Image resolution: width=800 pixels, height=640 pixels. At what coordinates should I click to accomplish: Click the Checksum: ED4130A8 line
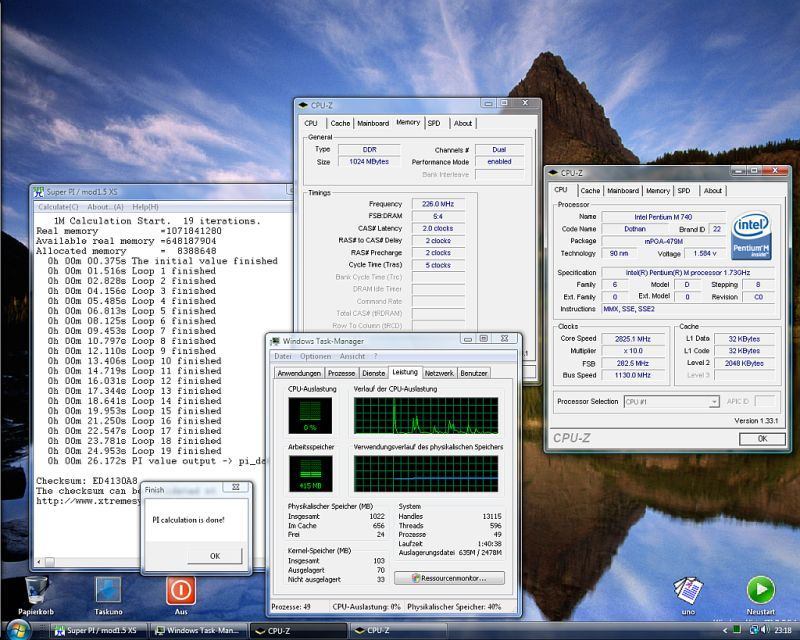87,481
